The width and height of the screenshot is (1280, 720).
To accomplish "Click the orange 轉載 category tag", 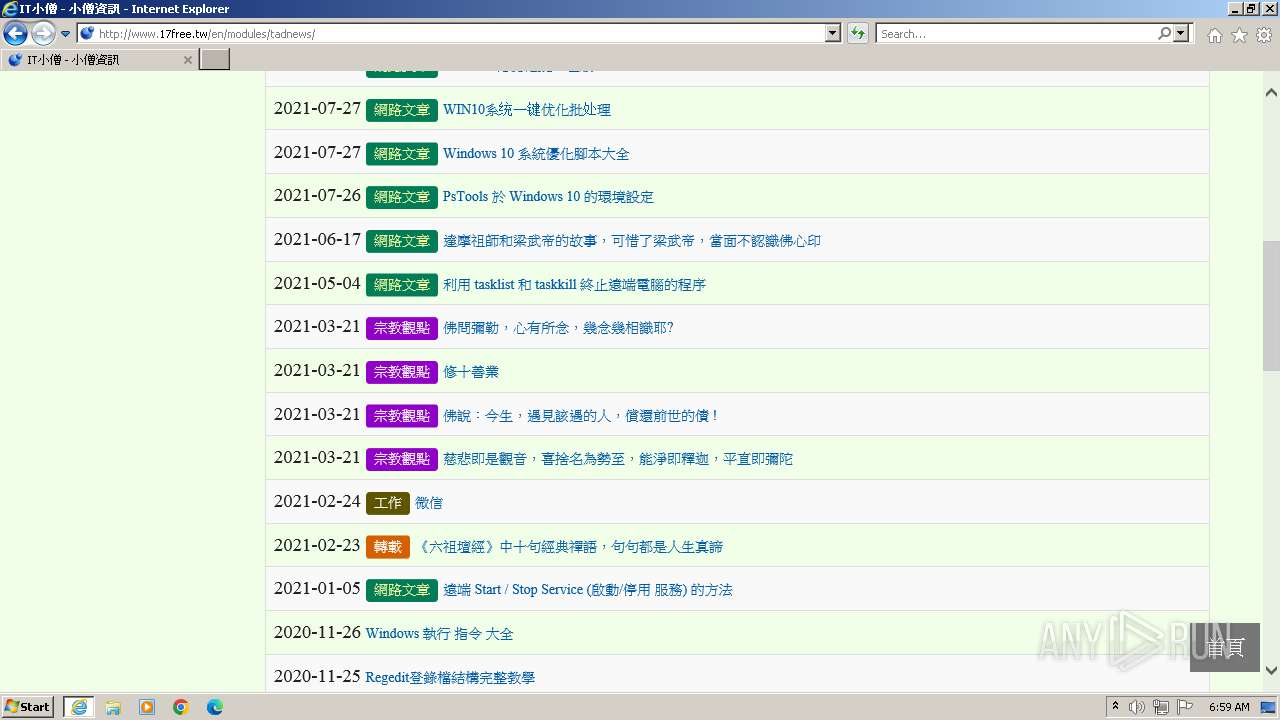I will (x=388, y=547).
